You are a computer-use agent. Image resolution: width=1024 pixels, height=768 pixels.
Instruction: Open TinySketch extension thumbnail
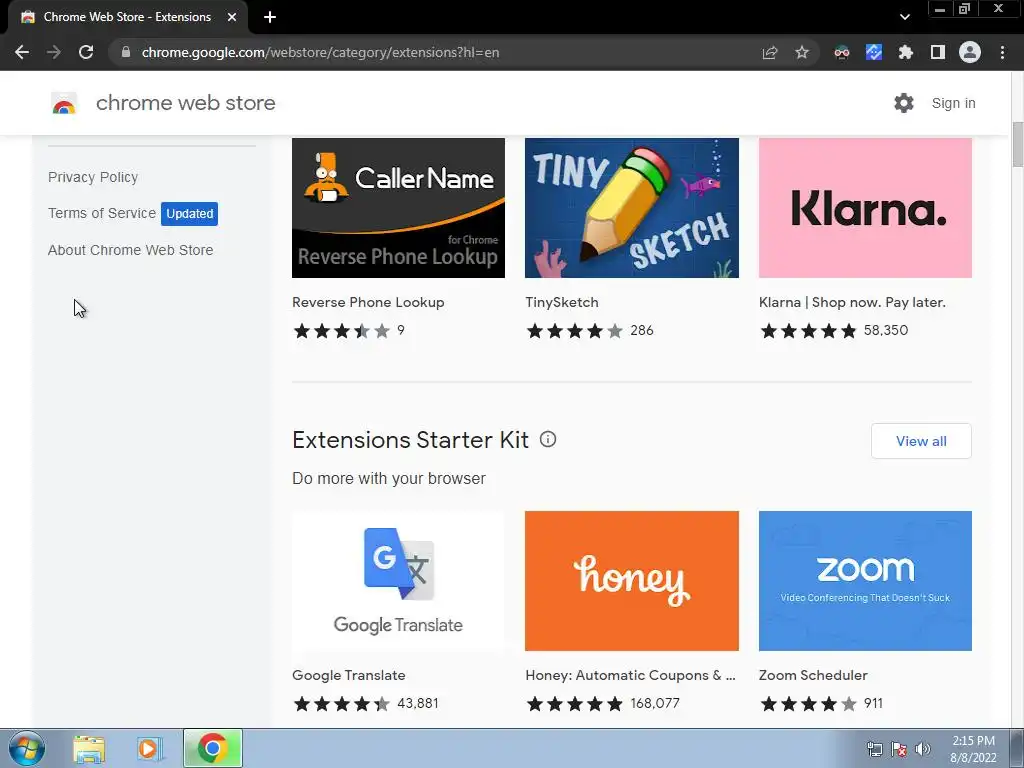click(632, 208)
